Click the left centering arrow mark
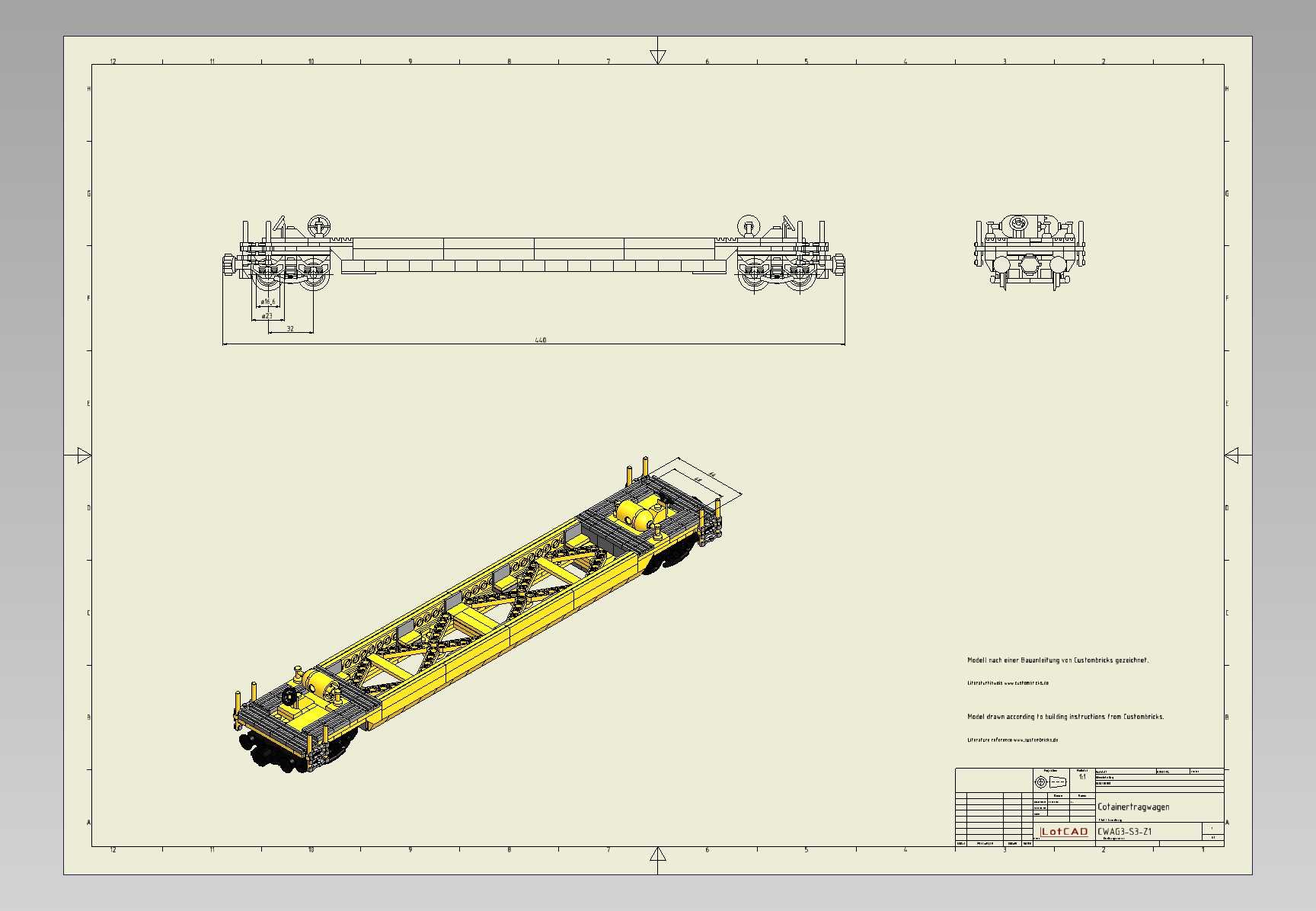This screenshot has height=911, width=1316. [x=84, y=455]
